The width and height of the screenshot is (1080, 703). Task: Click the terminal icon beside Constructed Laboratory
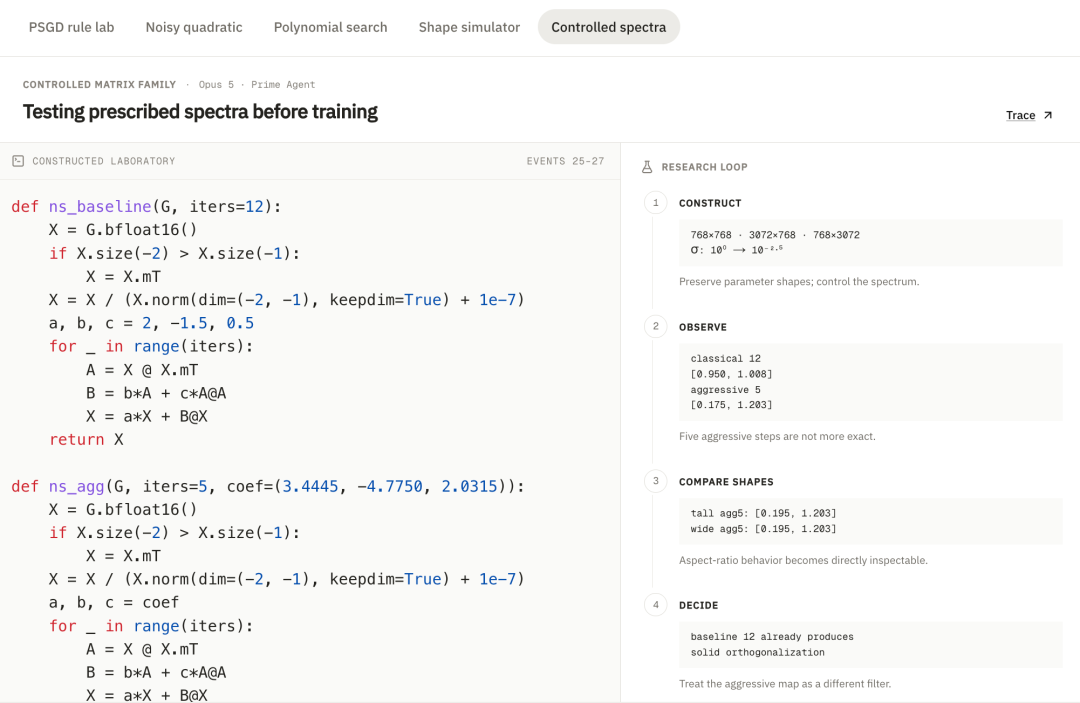click(18, 160)
